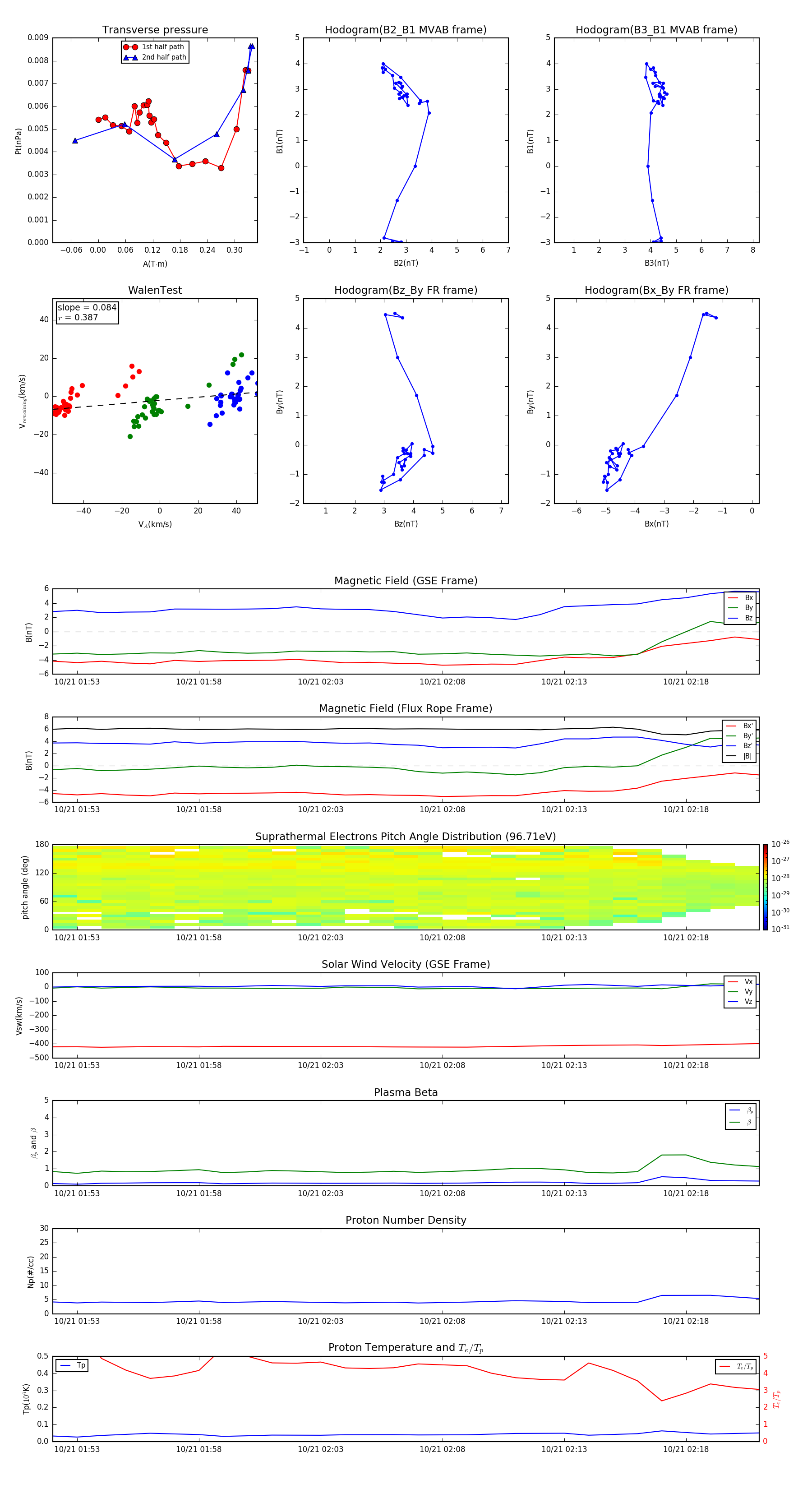Click "Bz" in the GSE magnetic field legend
The width and height of the screenshot is (812, 1489).
coord(749,618)
